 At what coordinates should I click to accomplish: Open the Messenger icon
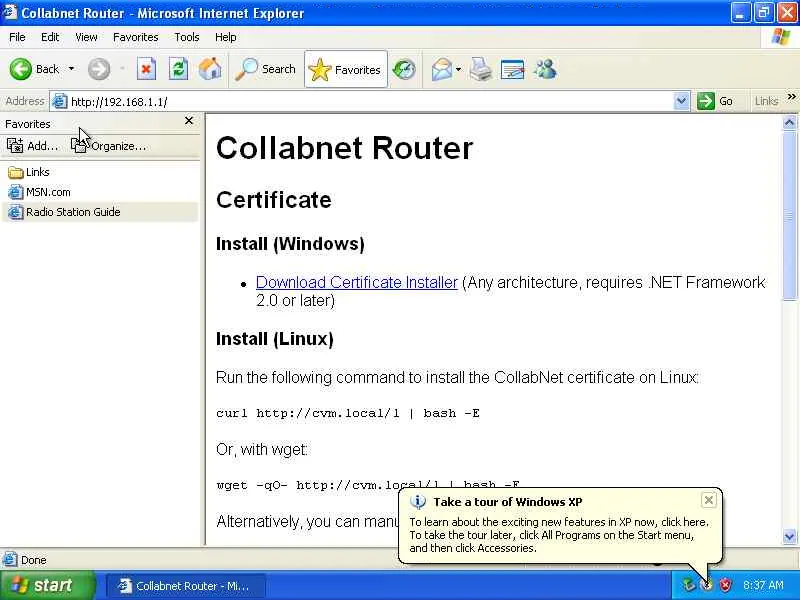(x=545, y=69)
